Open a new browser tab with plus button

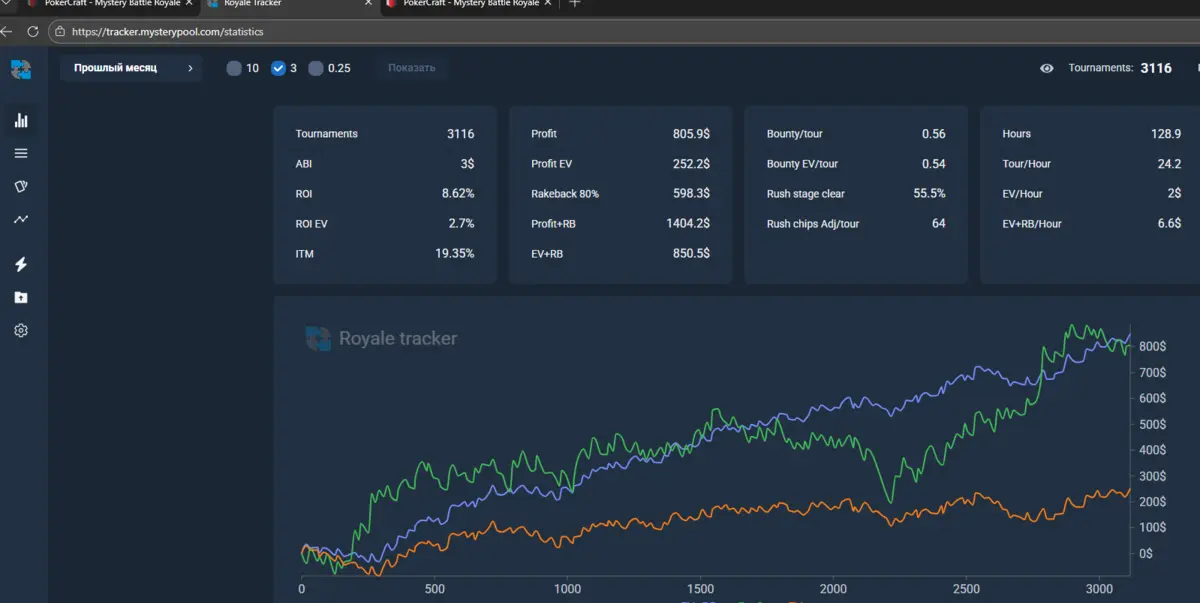(x=574, y=4)
